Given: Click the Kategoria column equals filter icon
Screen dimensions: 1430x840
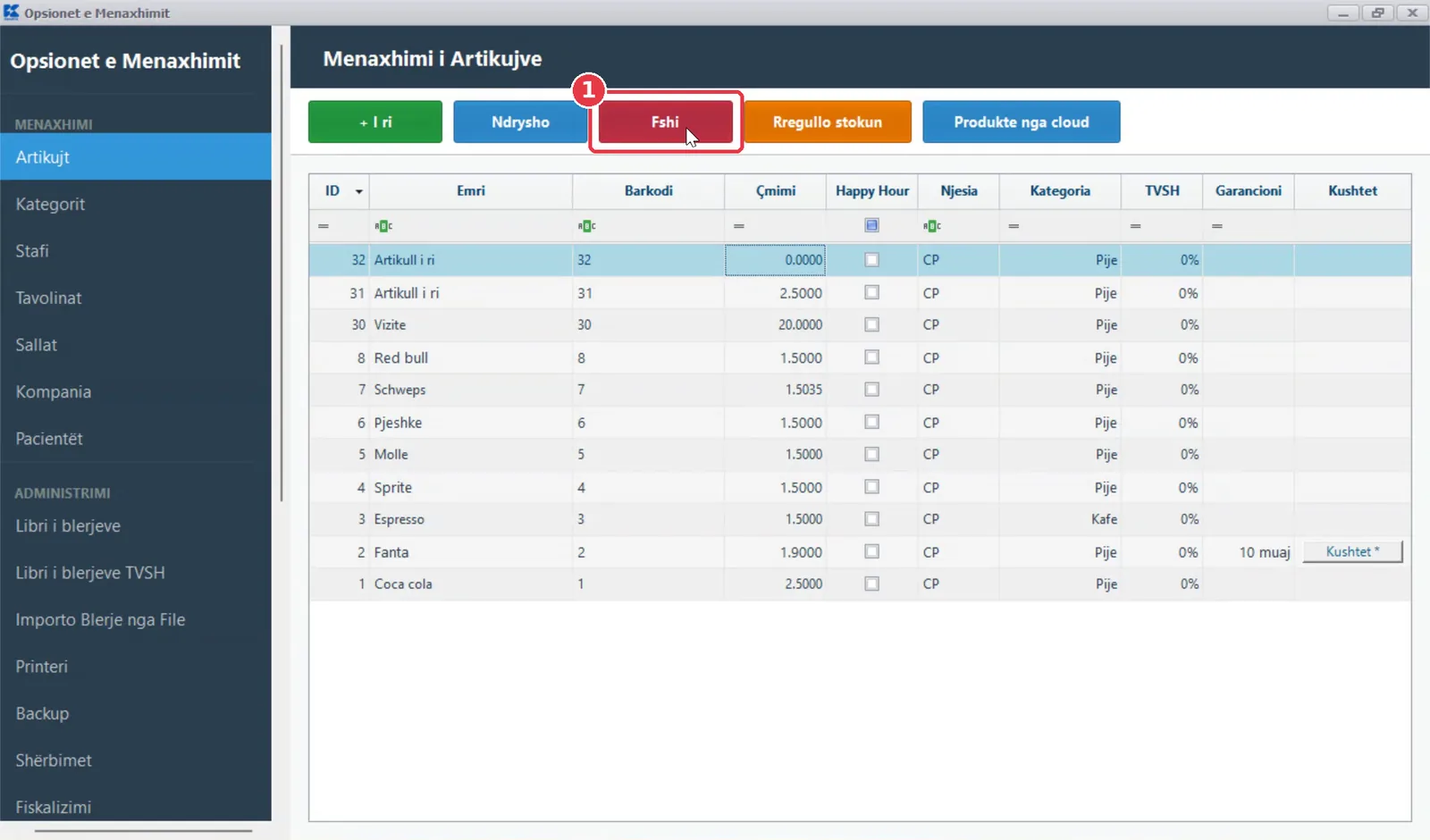Looking at the screenshot, I should coord(1014,226).
